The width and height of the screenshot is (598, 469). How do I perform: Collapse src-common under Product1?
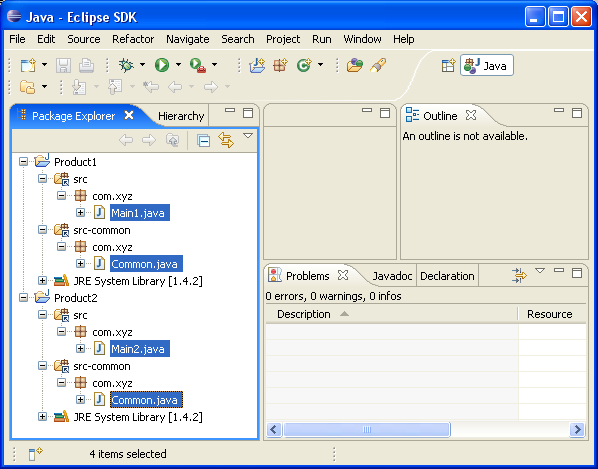pyautogui.click(x=43, y=230)
